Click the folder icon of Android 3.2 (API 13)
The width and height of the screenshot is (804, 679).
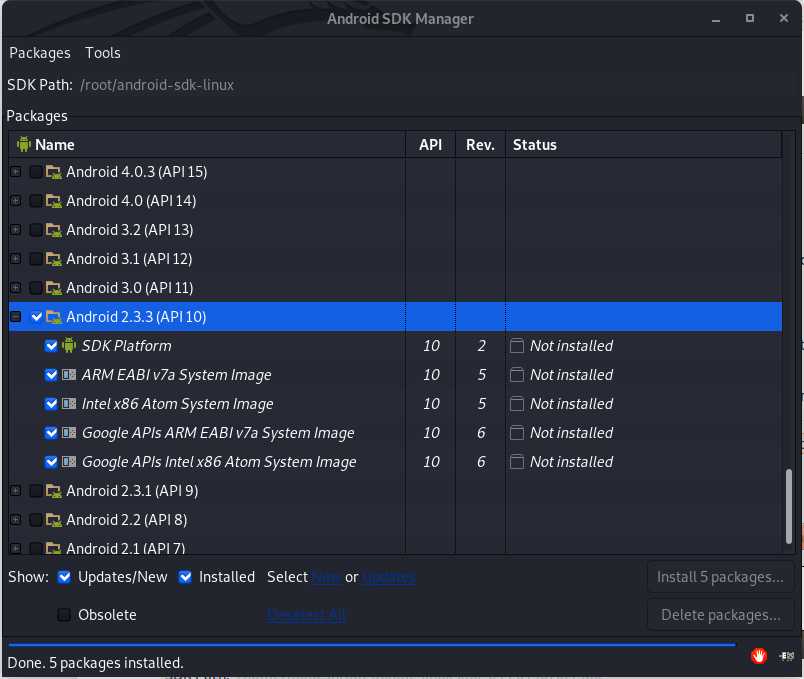pos(53,230)
